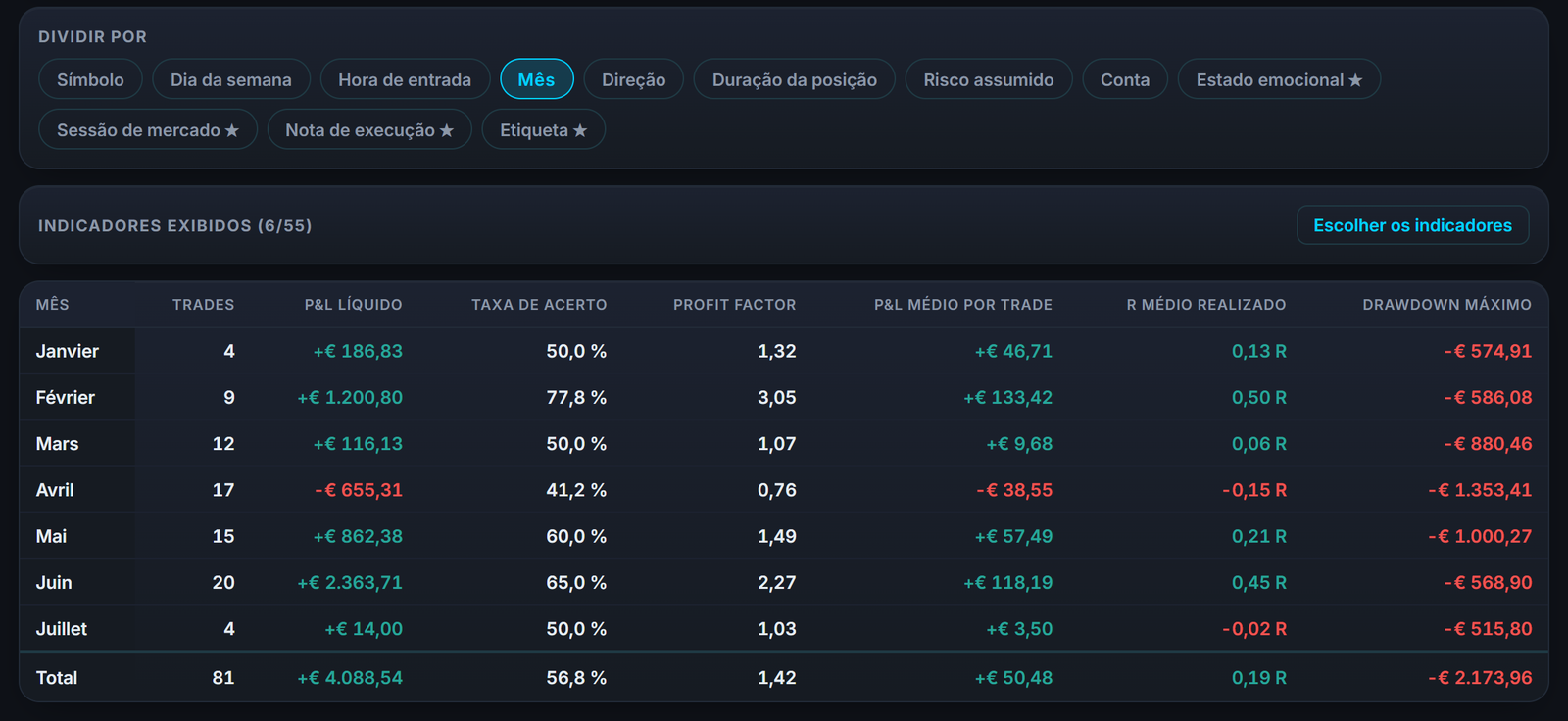Sort by the MÊS column header

point(53,305)
